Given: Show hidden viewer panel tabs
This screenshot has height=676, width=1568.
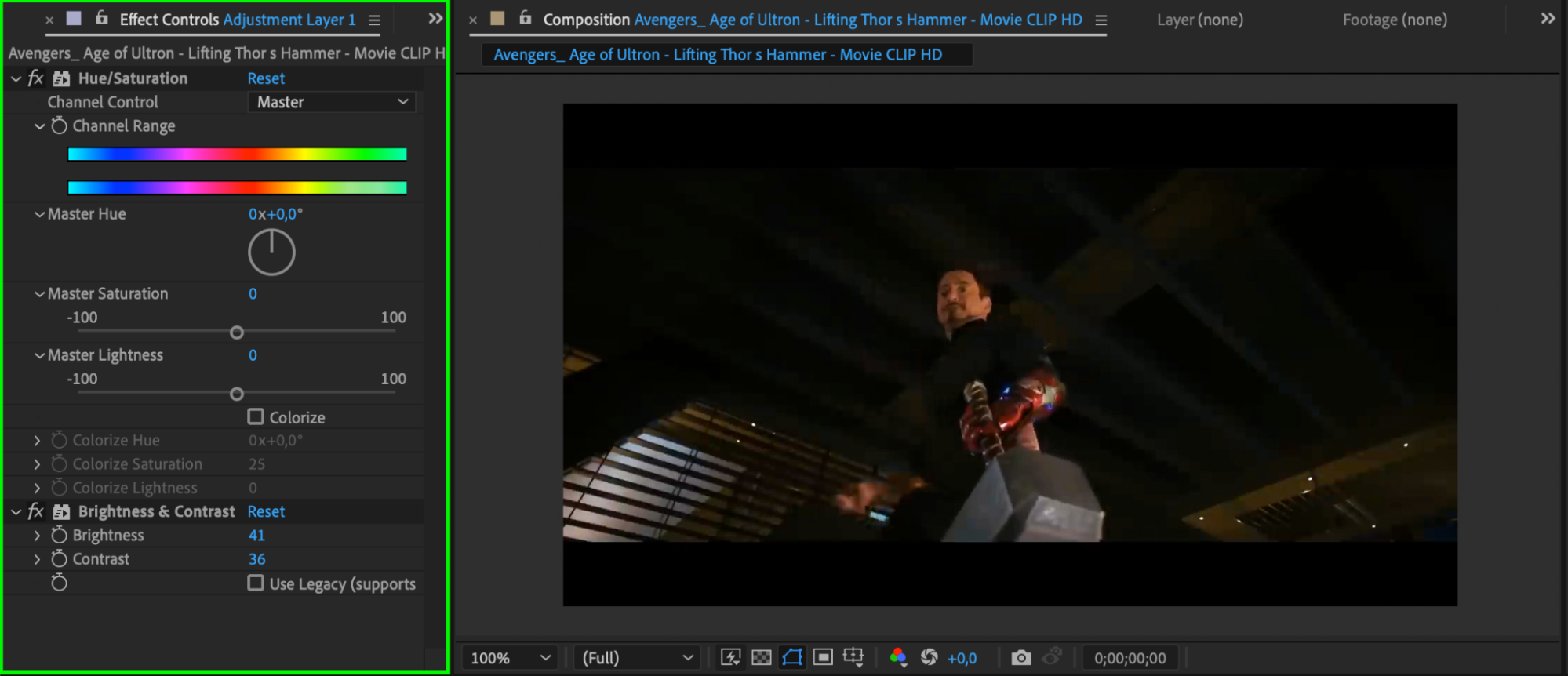Looking at the screenshot, I should coord(1548,18).
